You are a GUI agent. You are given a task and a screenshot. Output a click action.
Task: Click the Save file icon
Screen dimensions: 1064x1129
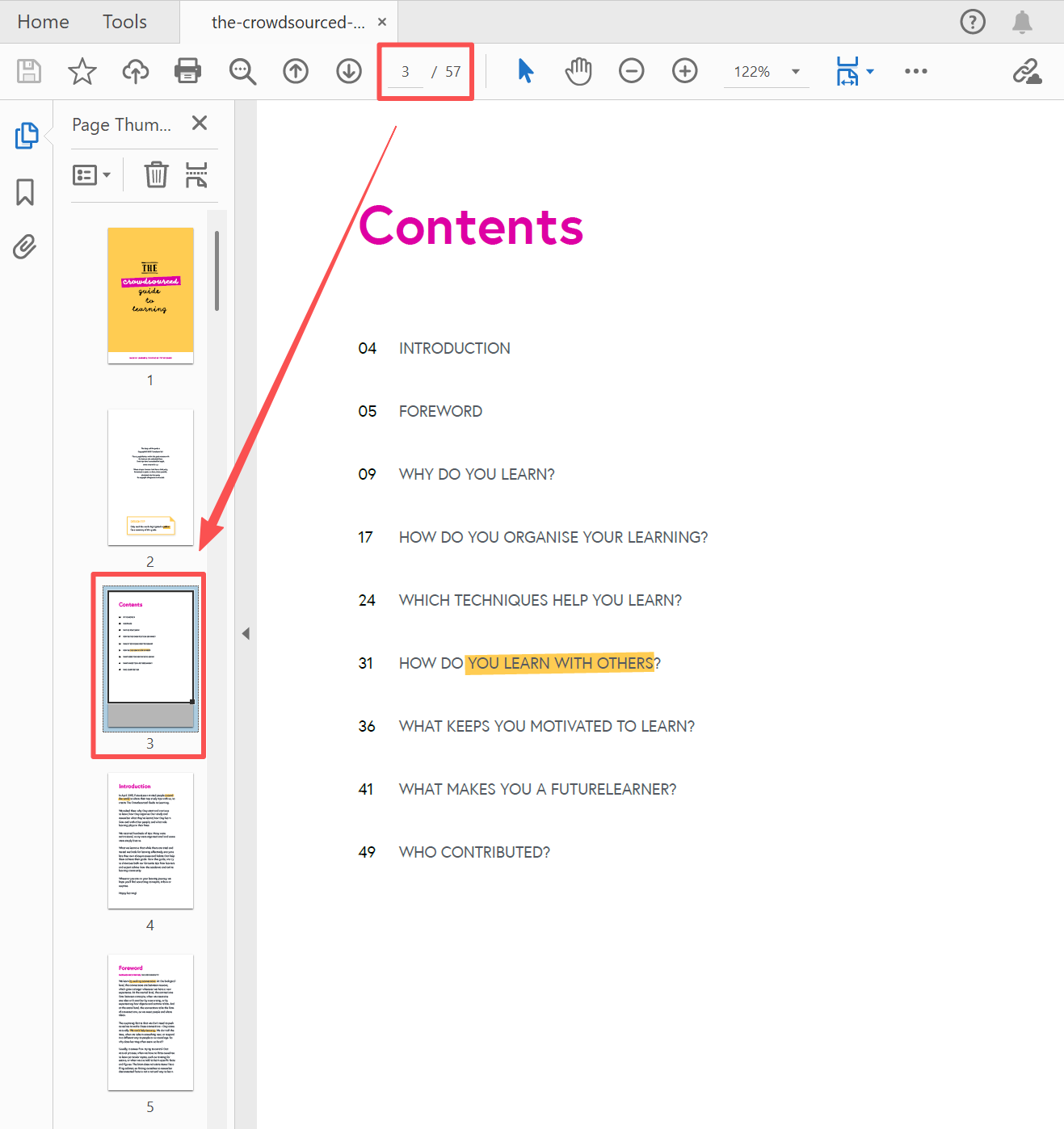(x=29, y=71)
